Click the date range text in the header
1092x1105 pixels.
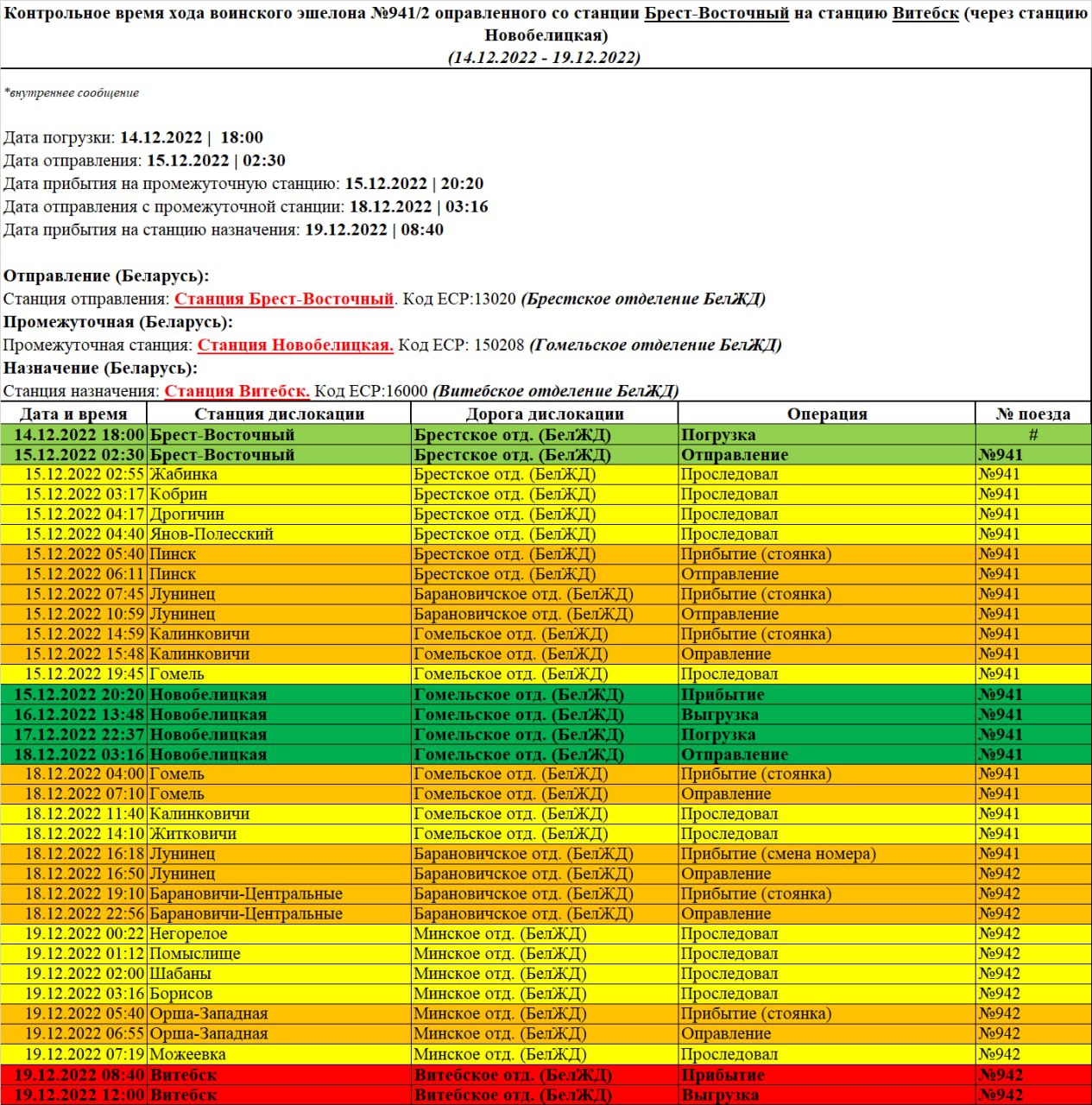point(546,57)
